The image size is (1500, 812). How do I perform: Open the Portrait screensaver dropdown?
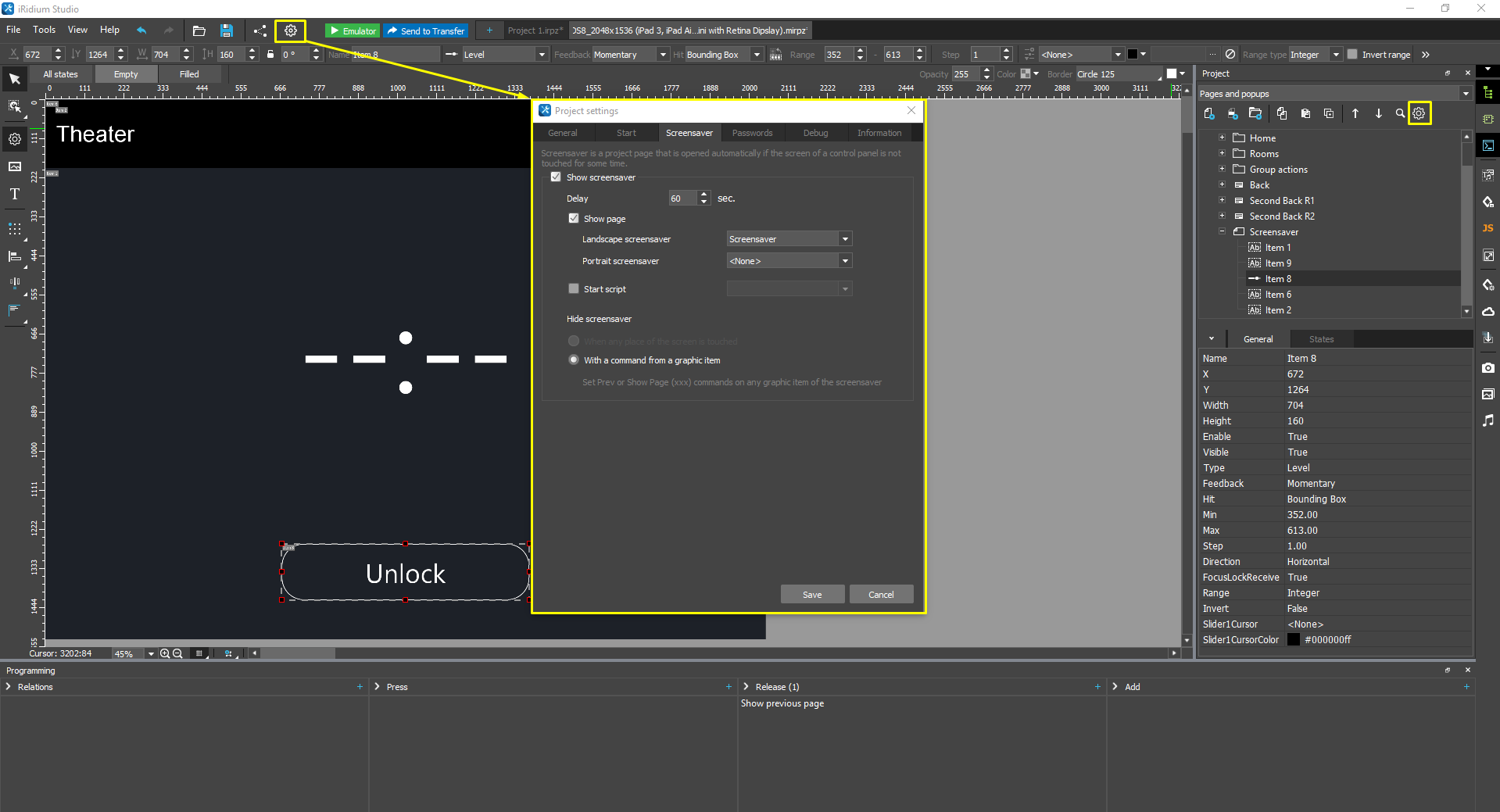click(x=845, y=261)
